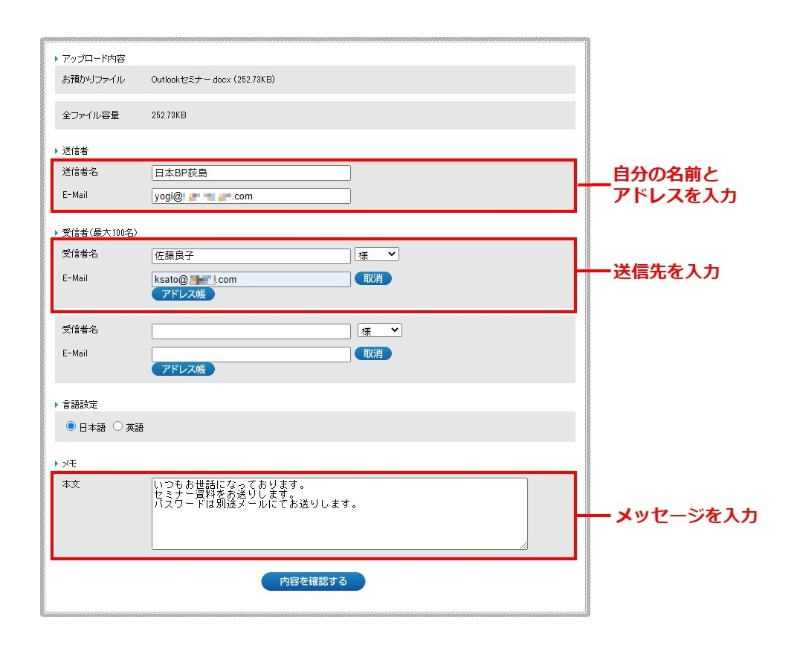Image resolution: width=800 pixels, height=657 pixels.
Task: Click 取消 next to the ksato email
Action: (373, 278)
